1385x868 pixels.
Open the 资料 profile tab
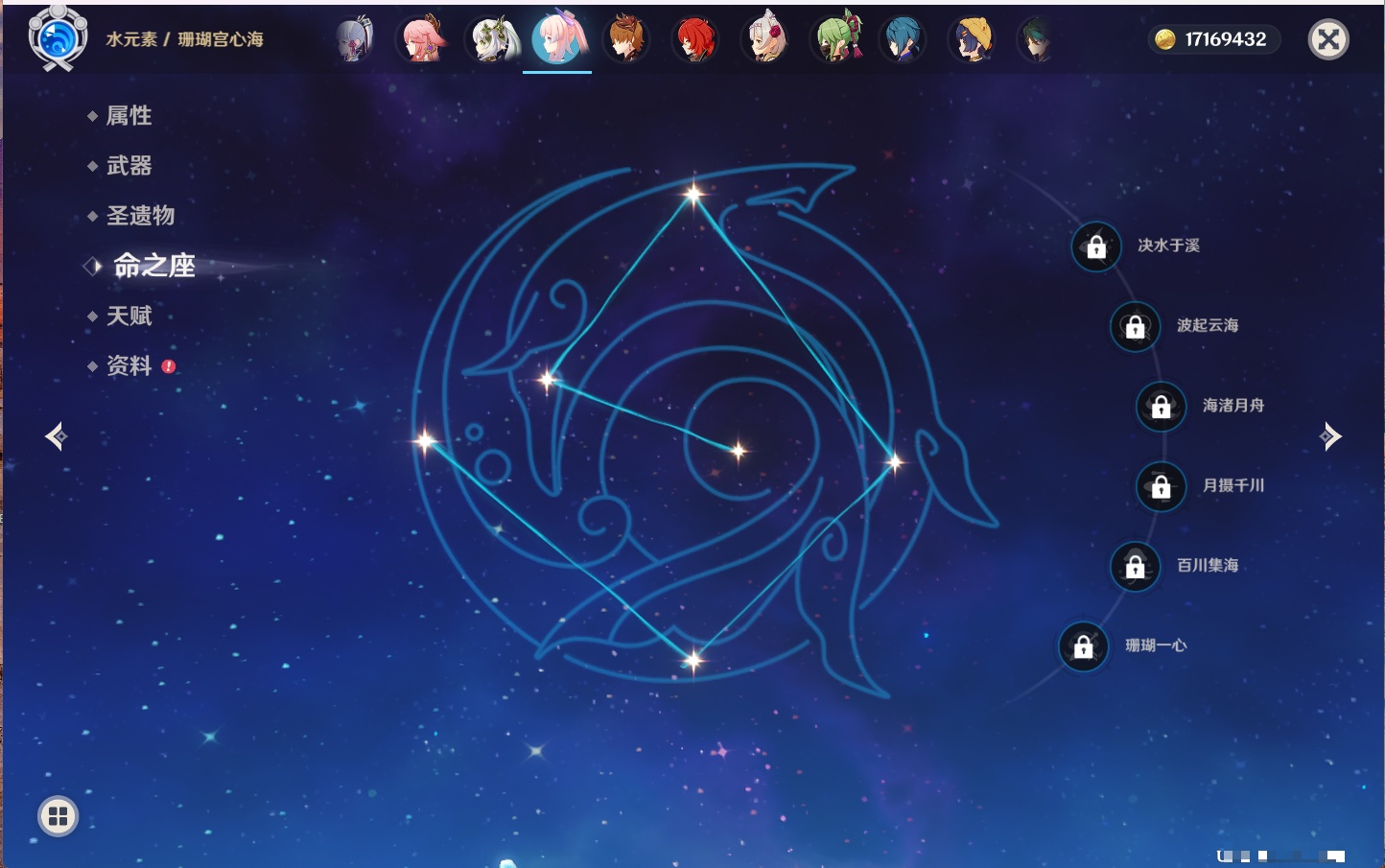tap(129, 365)
